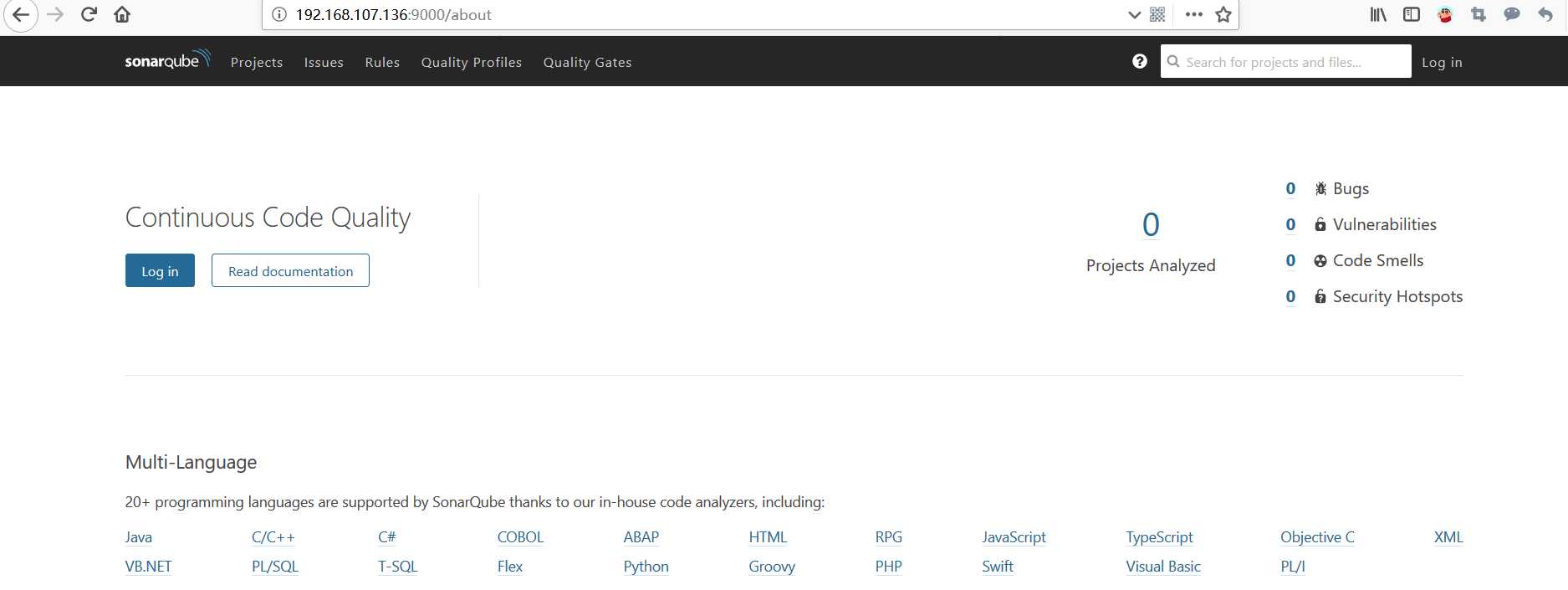
Task: Reload the page with the refresh icon
Action: point(89,15)
